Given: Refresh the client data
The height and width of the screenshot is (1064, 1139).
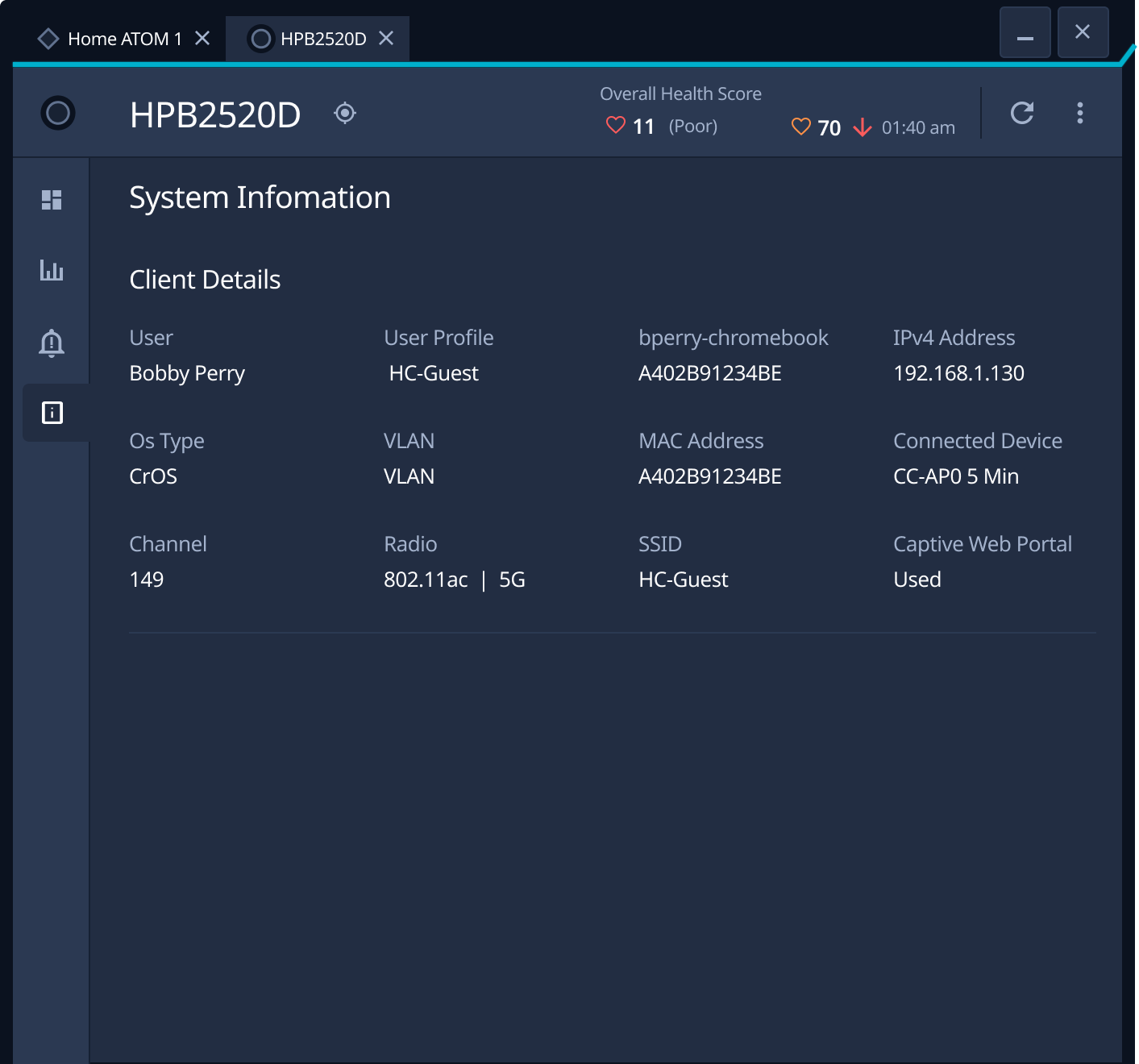Looking at the screenshot, I should [x=1022, y=114].
